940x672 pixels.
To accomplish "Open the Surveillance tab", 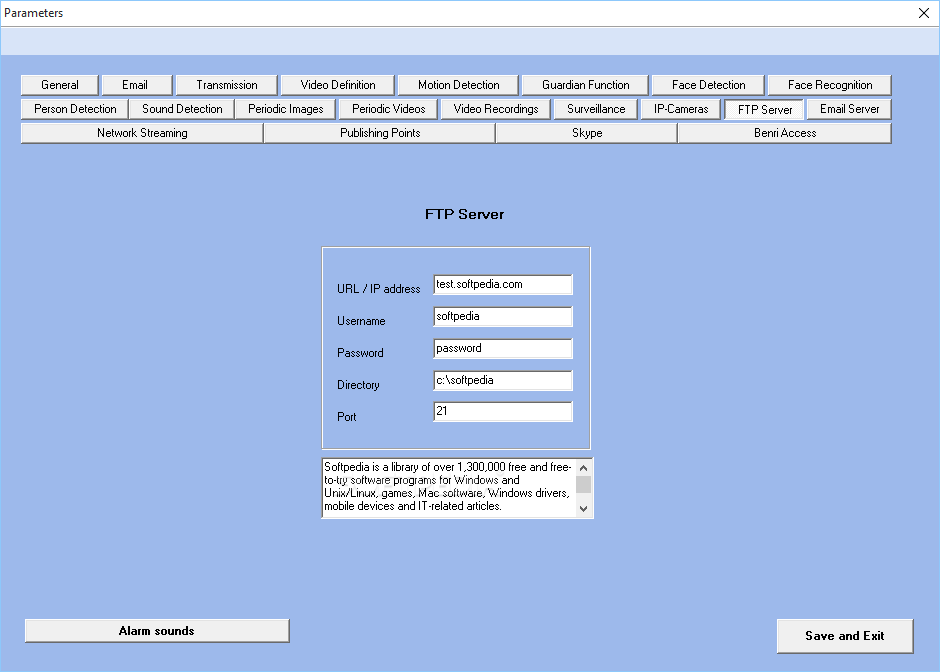I will [x=596, y=109].
